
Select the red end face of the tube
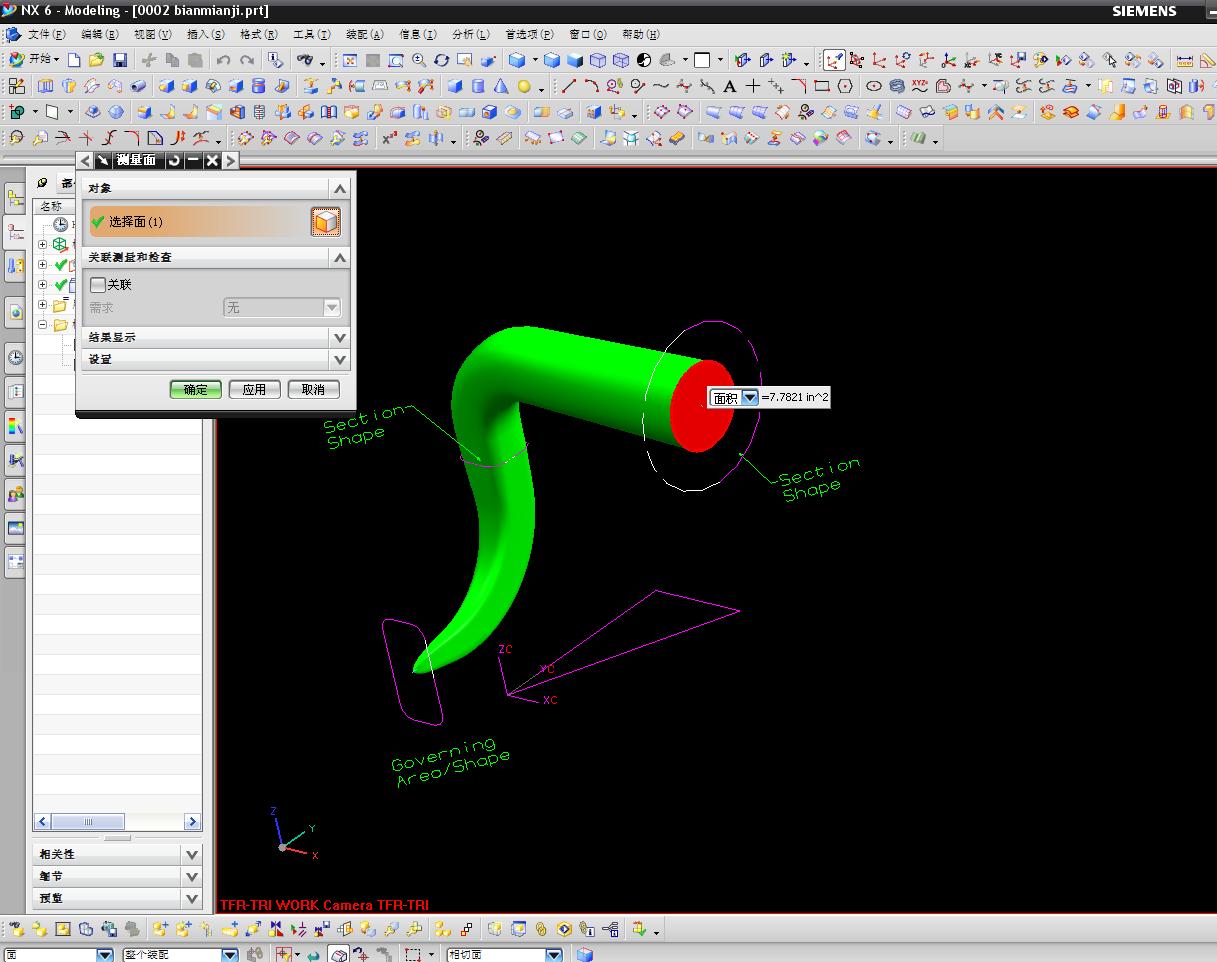point(702,406)
